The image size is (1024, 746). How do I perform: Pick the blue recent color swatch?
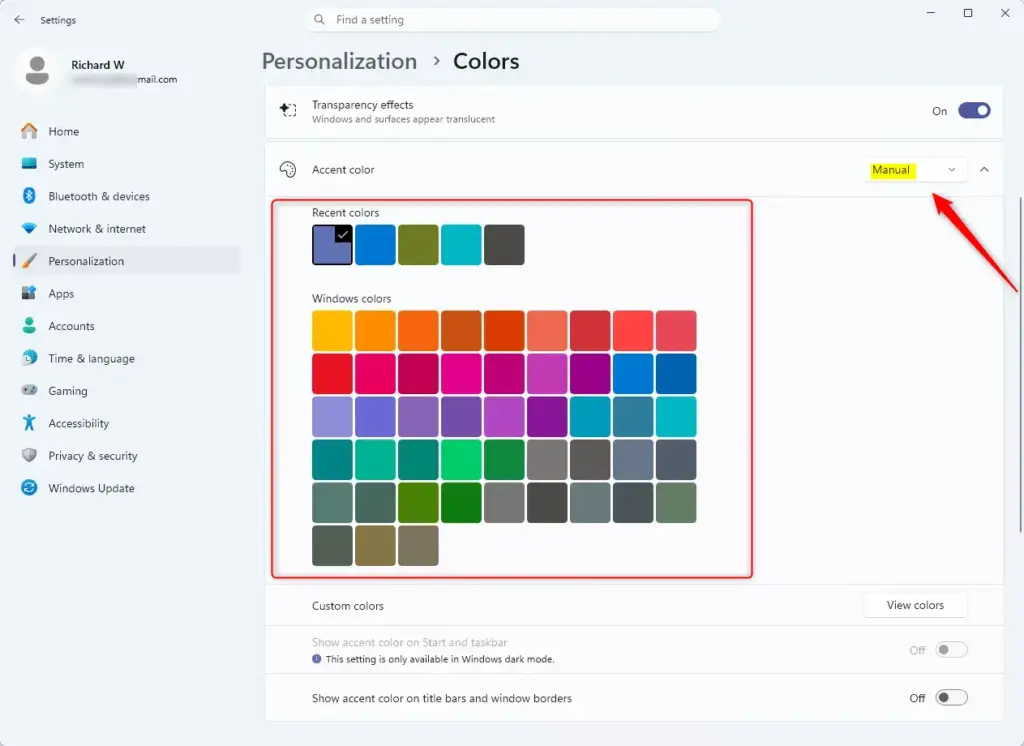(376, 244)
